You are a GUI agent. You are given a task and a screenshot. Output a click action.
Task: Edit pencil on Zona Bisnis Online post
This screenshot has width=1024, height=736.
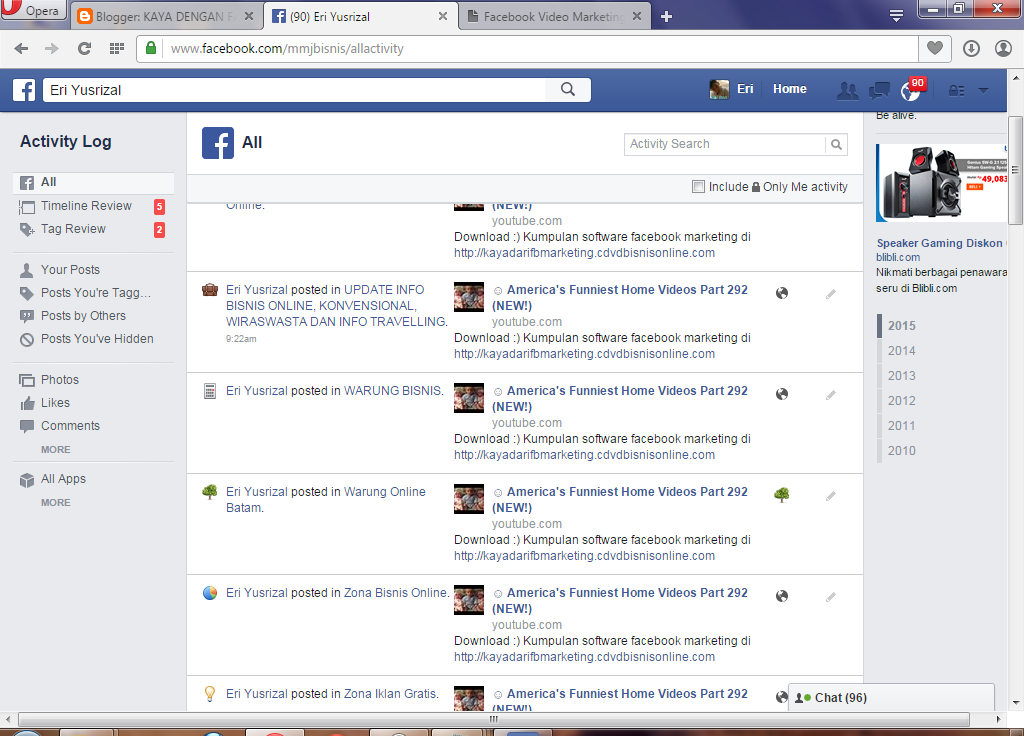tap(831, 597)
